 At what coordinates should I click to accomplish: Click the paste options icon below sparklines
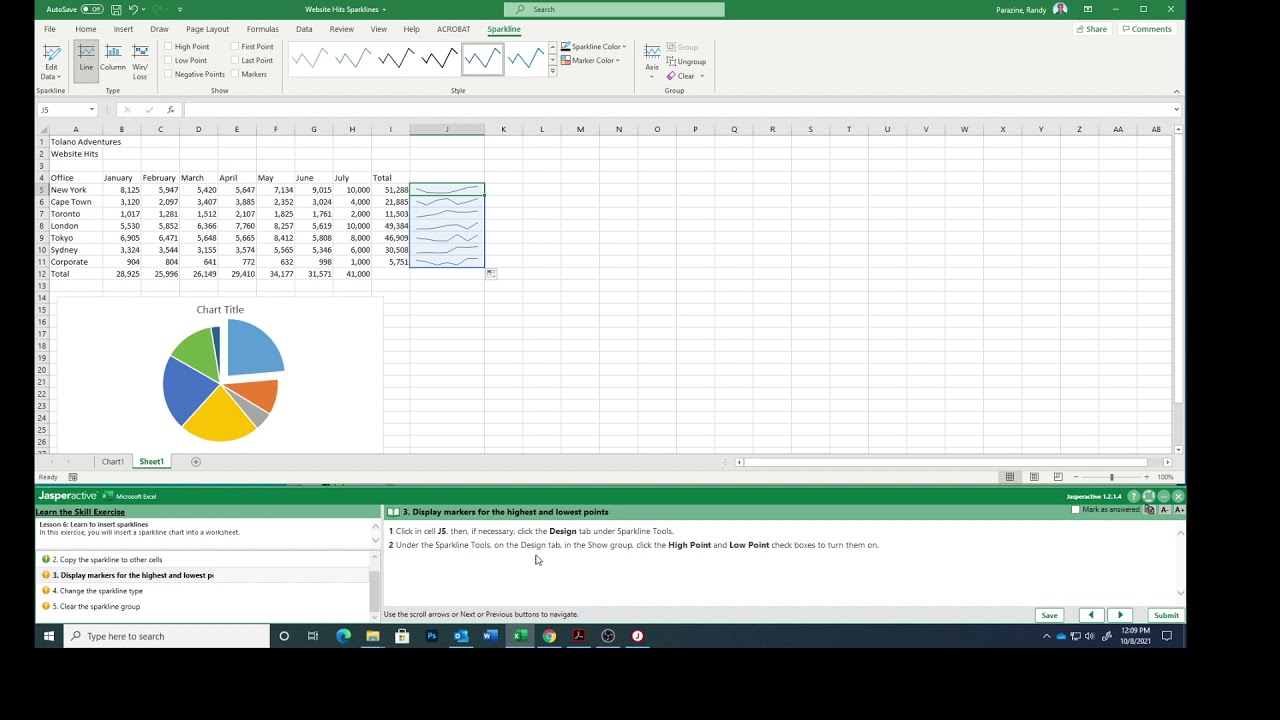click(x=491, y=274)
